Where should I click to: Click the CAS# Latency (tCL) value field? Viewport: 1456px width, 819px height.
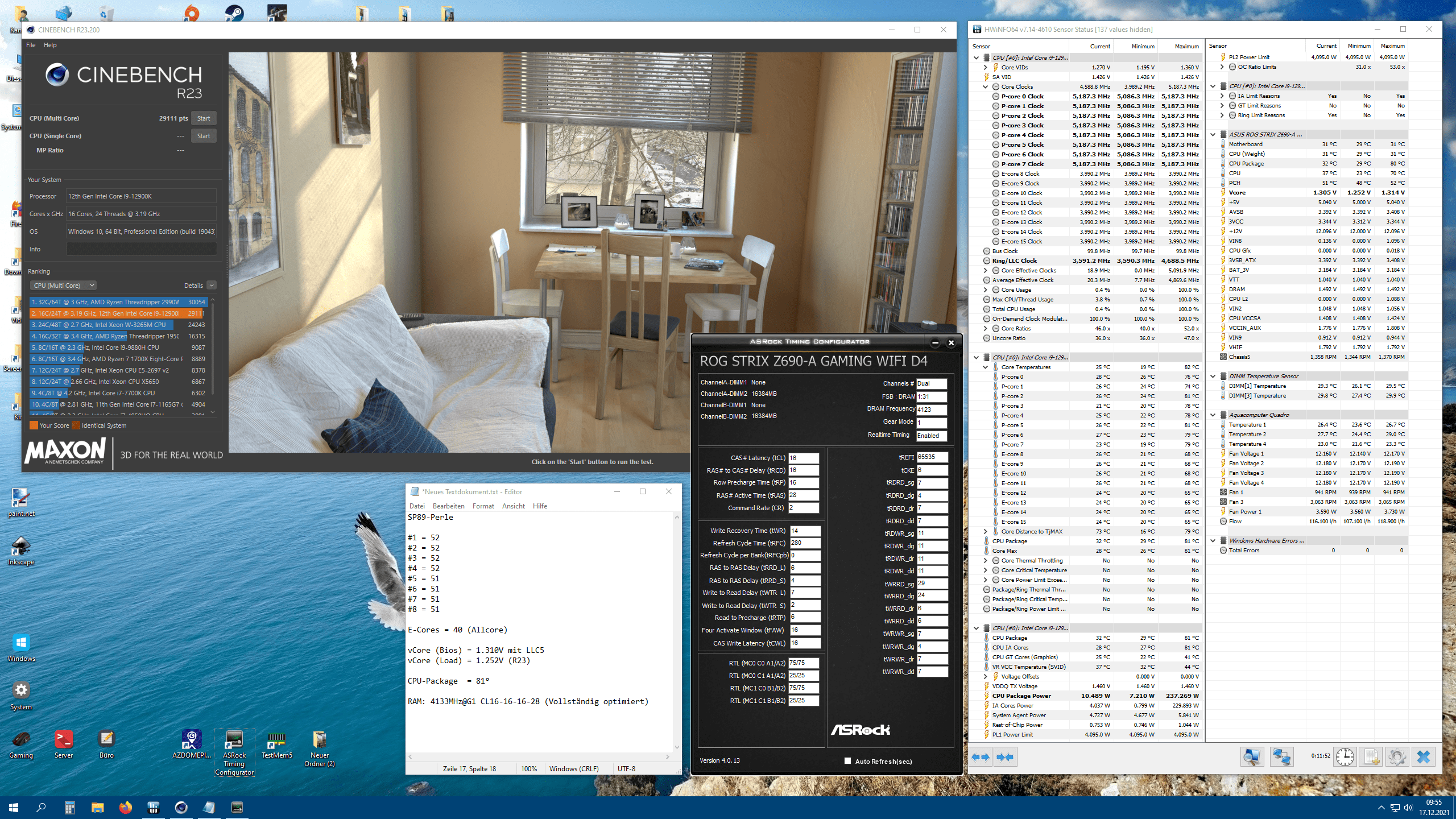coord(804,458)
